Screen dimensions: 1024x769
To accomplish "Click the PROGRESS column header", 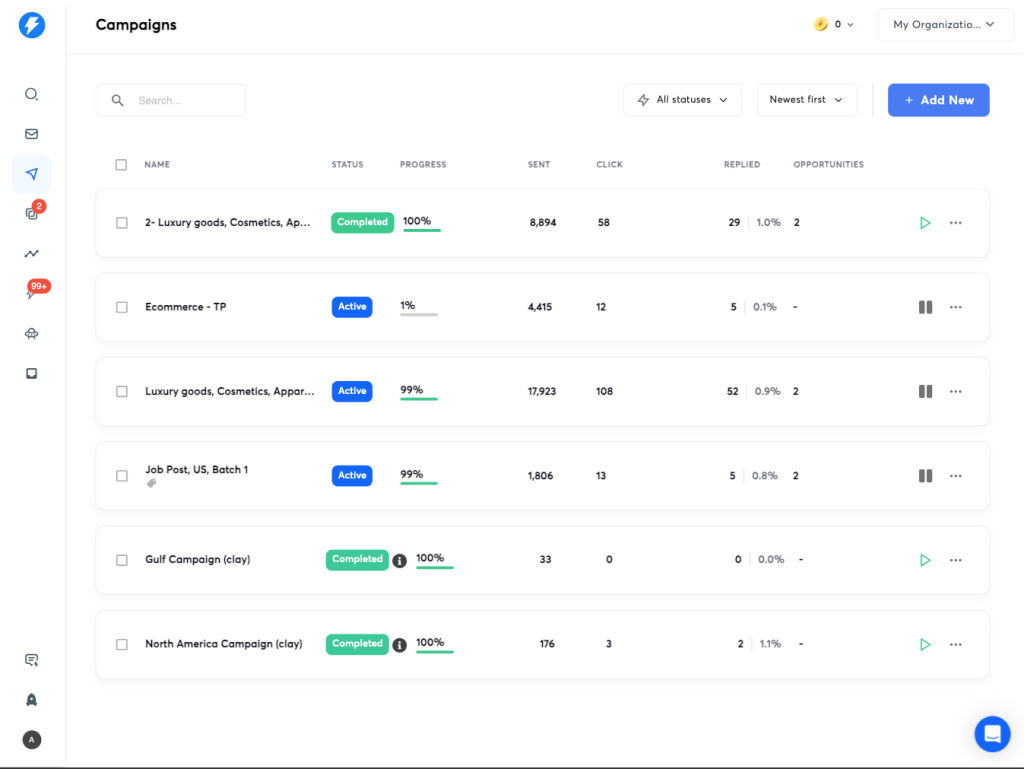I will pos(423,165).
